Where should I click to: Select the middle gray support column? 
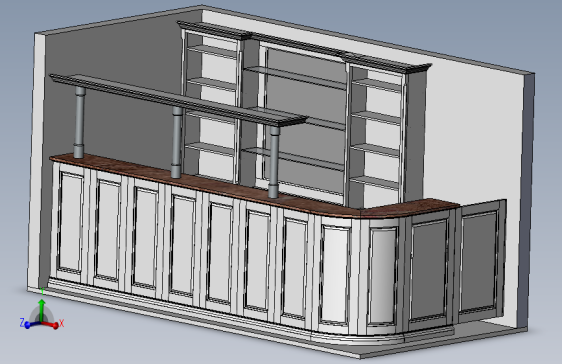point(176,143)
